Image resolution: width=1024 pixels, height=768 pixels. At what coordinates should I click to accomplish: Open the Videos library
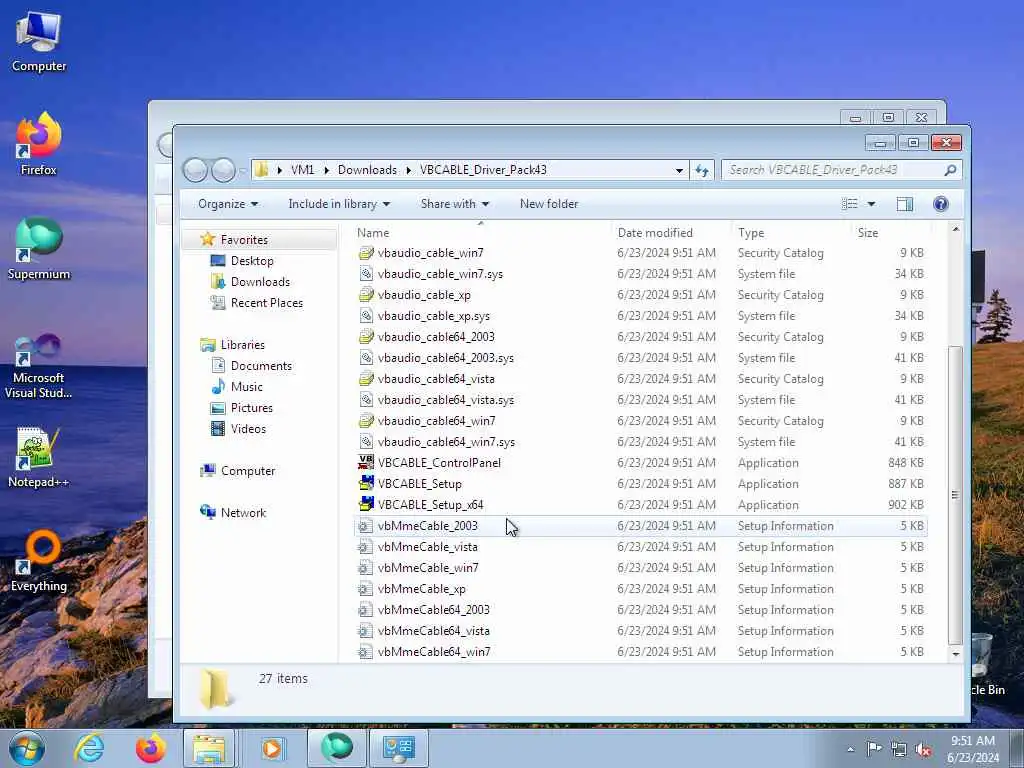248,429
